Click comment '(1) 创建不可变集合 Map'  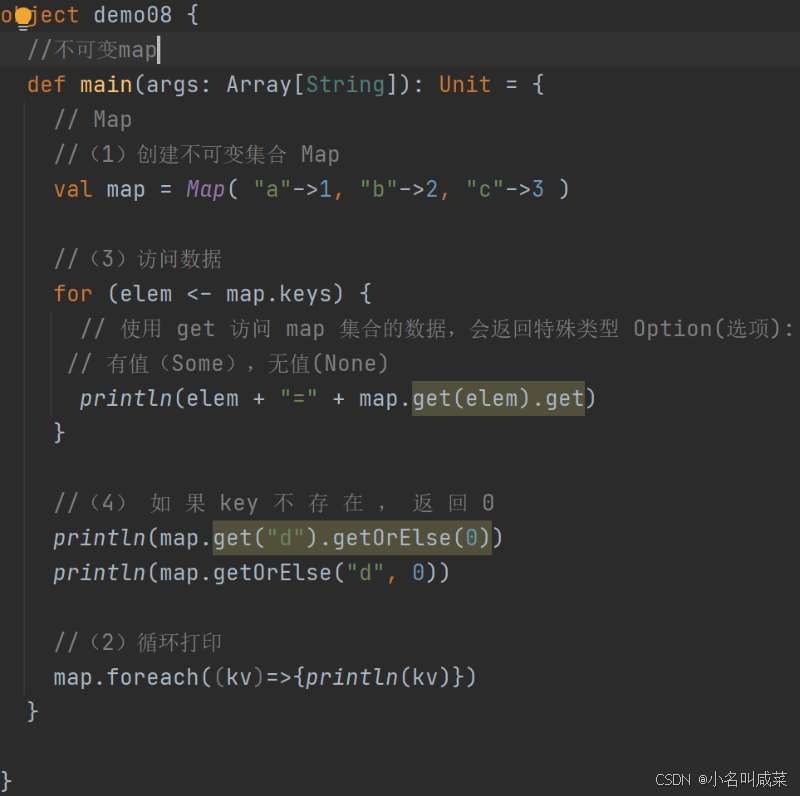(x=197, y=155)
